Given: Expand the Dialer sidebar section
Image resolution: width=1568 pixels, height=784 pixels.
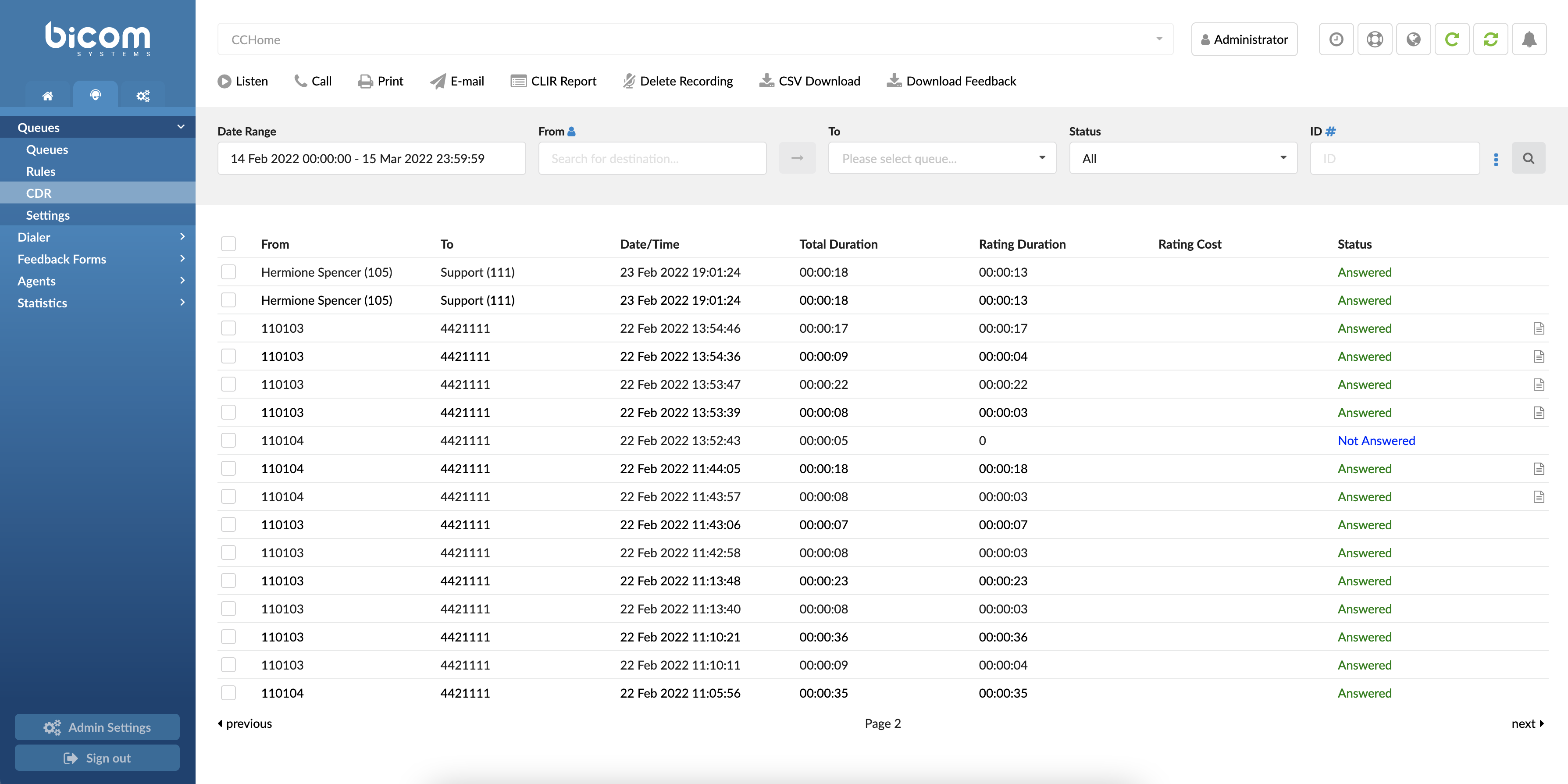Looking at the screenshot, I should coord(97,237).
